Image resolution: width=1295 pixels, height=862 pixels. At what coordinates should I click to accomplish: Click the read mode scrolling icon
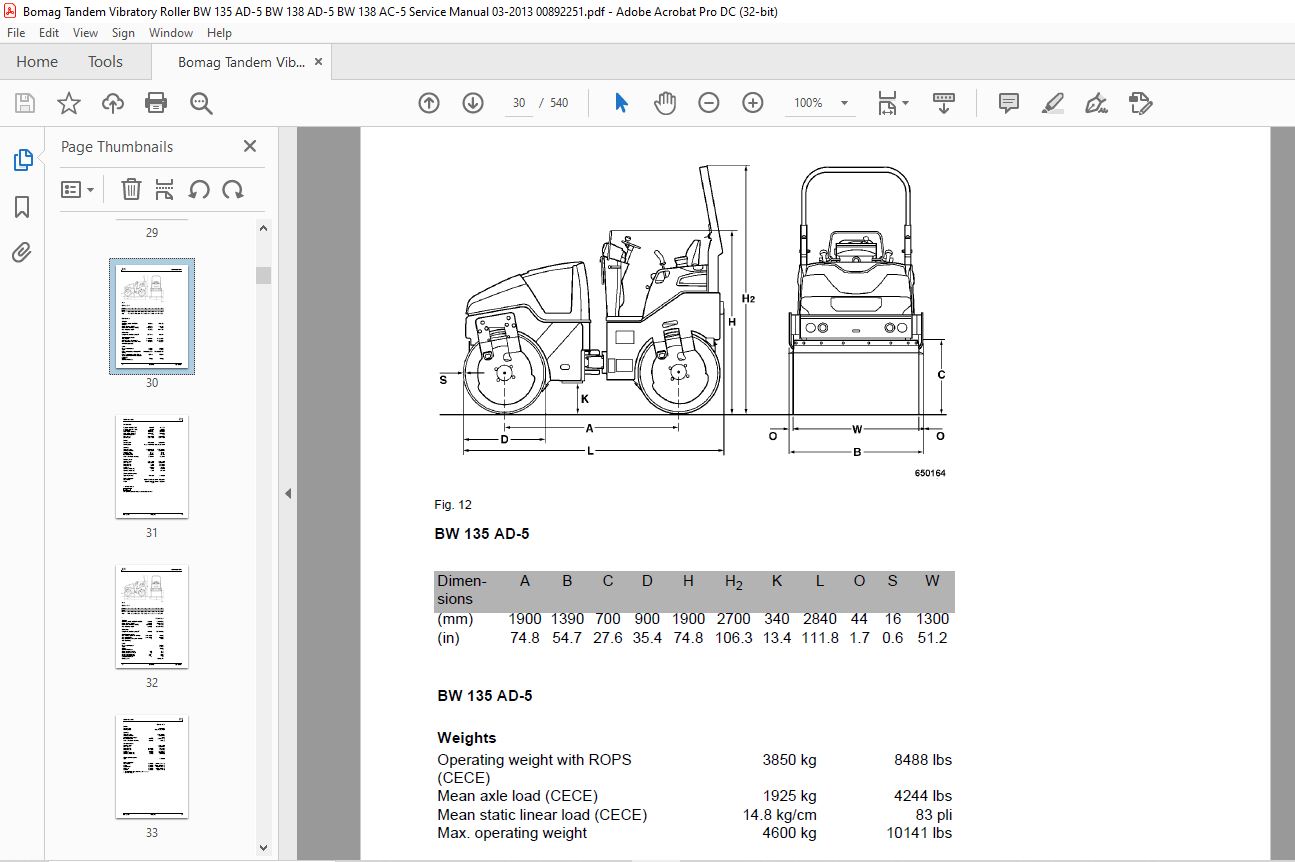click(x=943, y=103)
